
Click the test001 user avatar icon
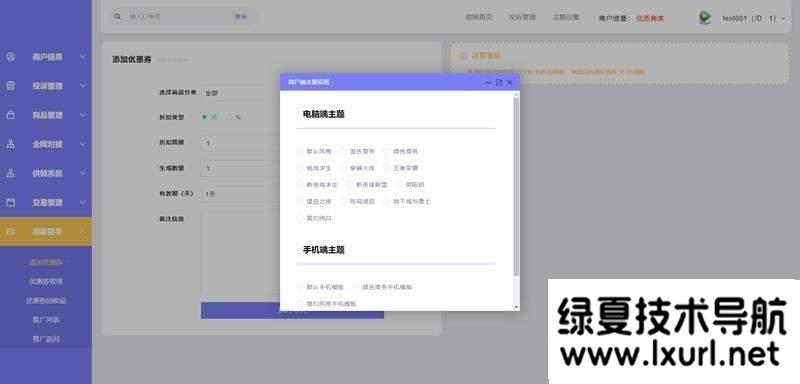(705, 18)
